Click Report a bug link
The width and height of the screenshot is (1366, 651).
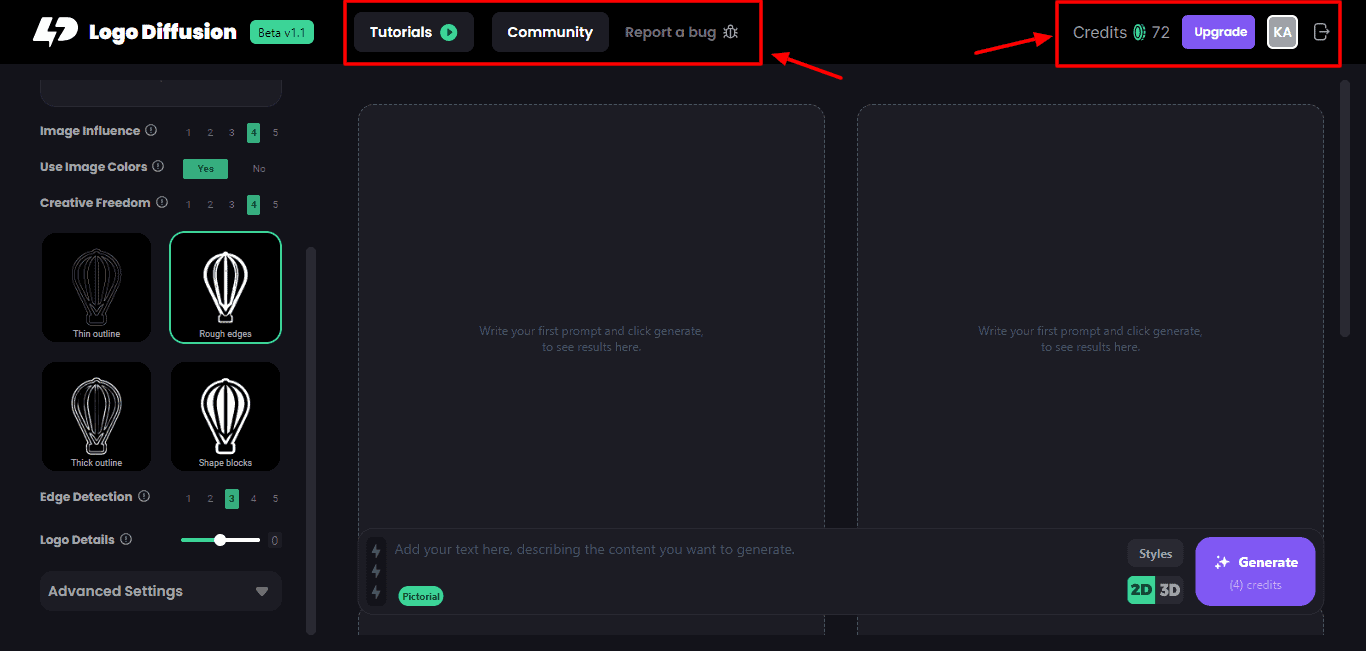click(x=681, y=32)
